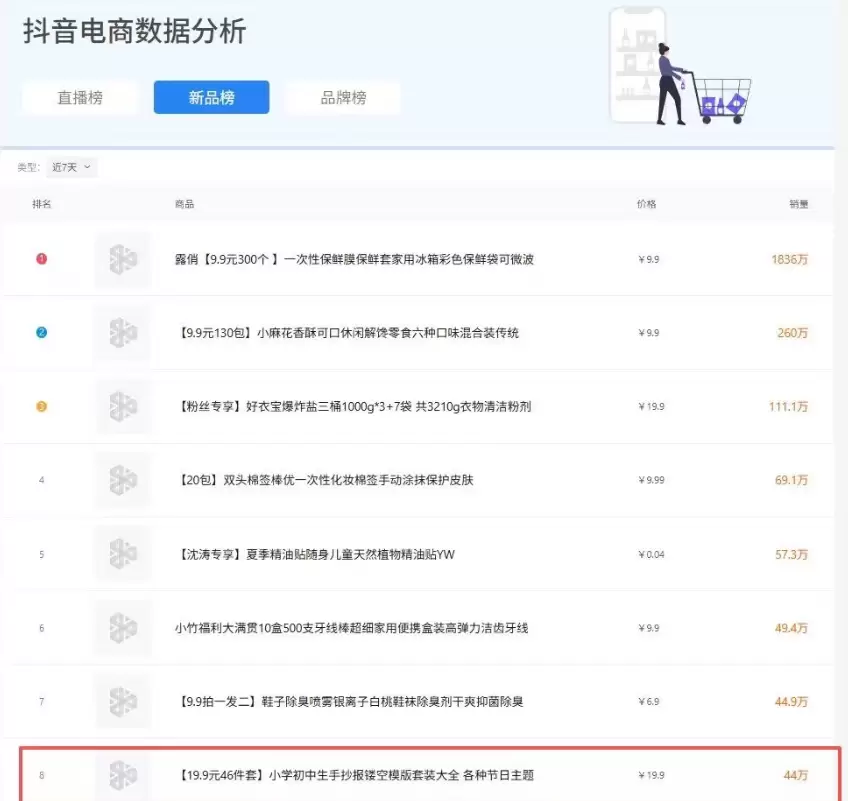Screen dimensions: 848x801
Task: Open thumbnail of 好衣宝爆炸盐 product
Action: click(123, 406)
